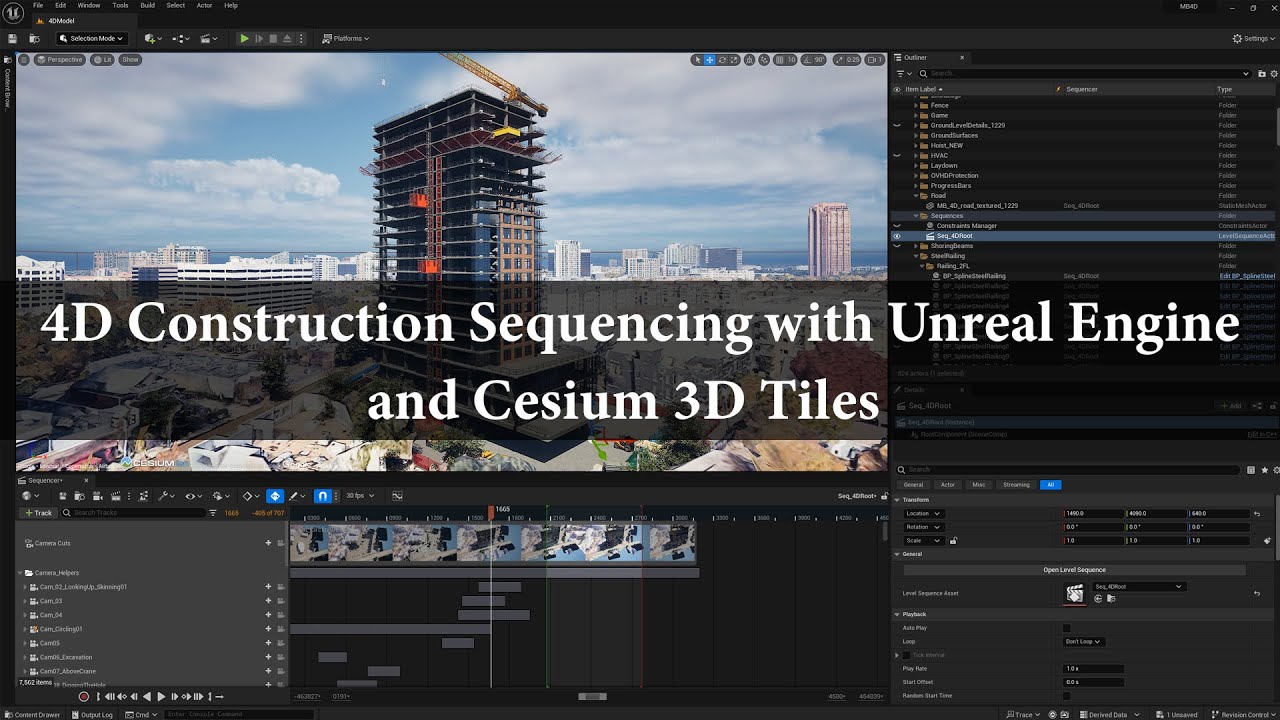Open the File menu
1280x720 pixels.
[38, 5]
